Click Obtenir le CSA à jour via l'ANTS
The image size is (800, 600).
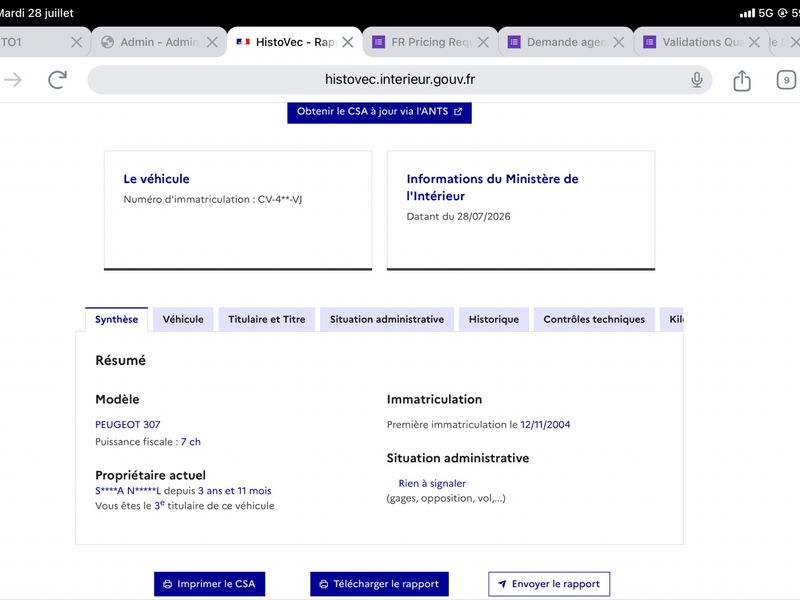click(x=379, y=112)
